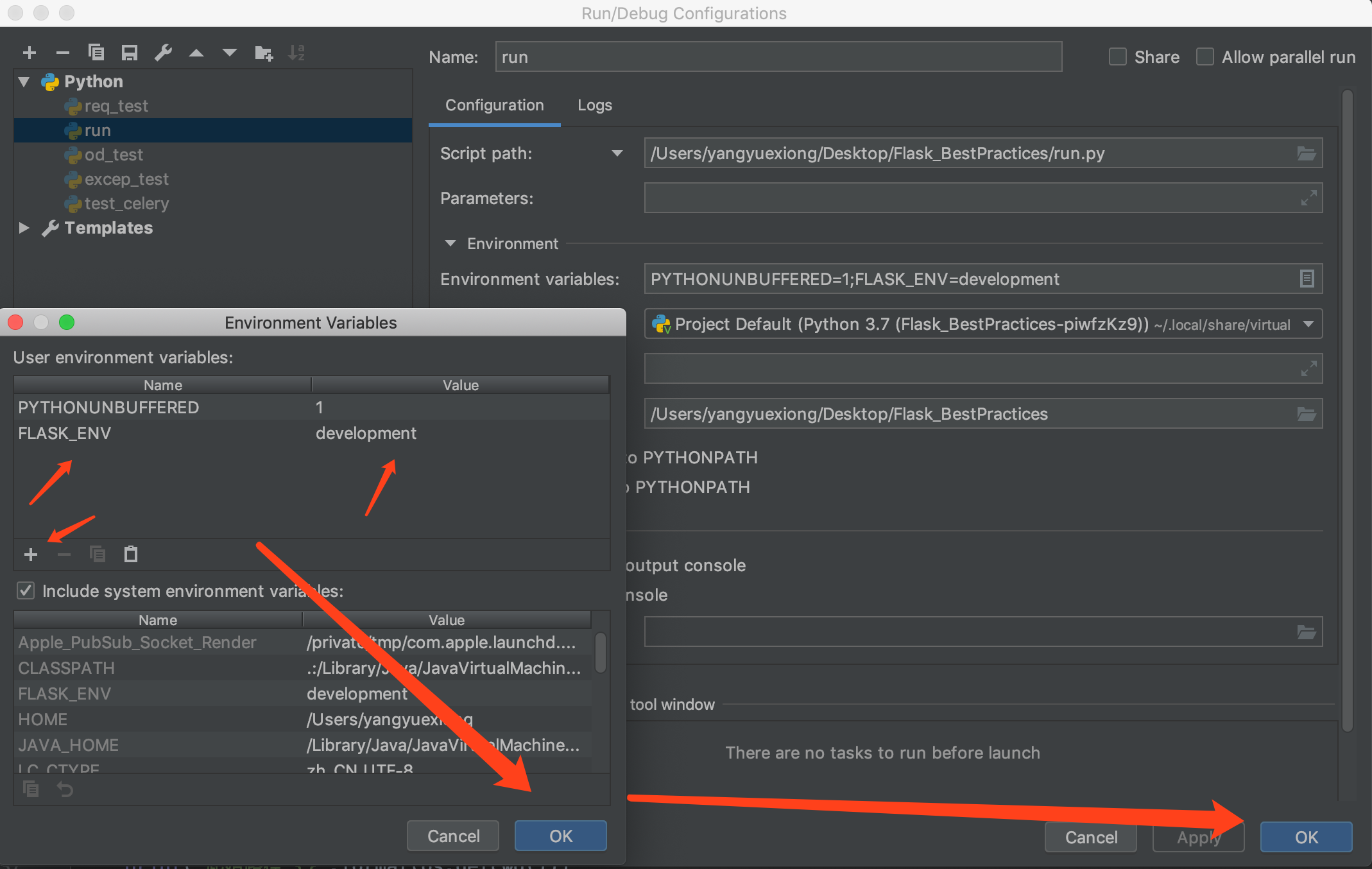This screenshot has height=869, width=1372.
Task: Enable Allow parallel run checkbox
Action: point(1205,56)
